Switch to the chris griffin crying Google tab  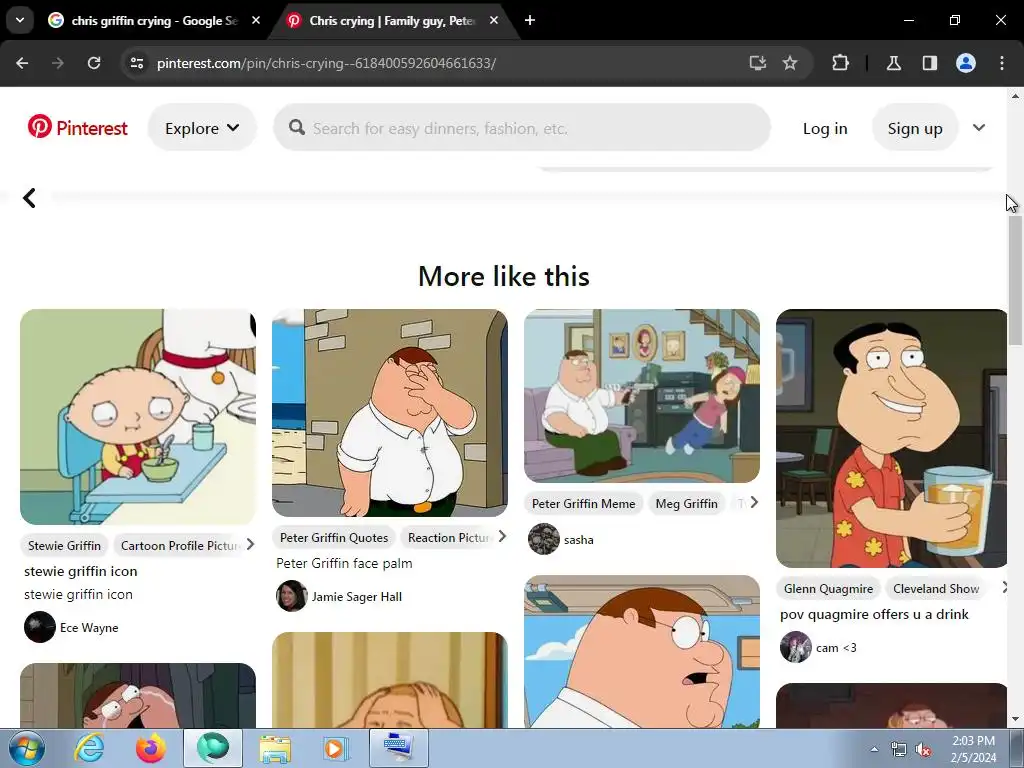pos(154,21)
